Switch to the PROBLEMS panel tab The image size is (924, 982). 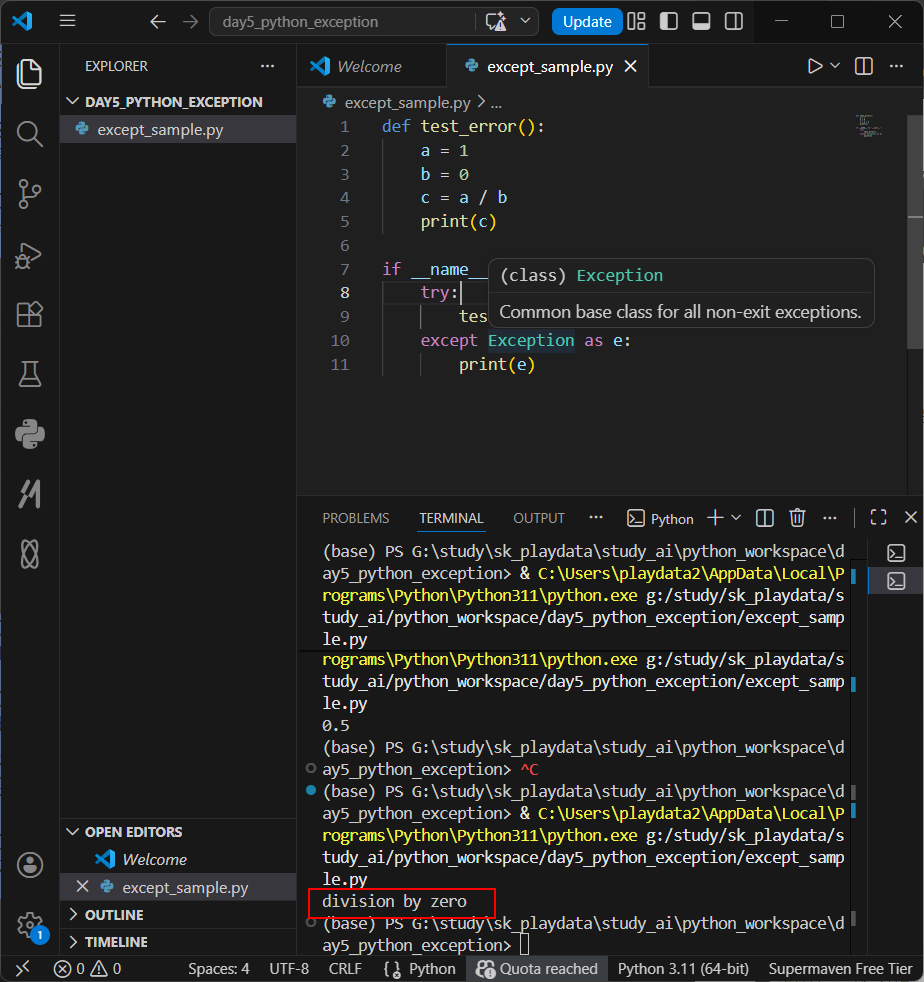pyautogui.click(x=355, y=519)
